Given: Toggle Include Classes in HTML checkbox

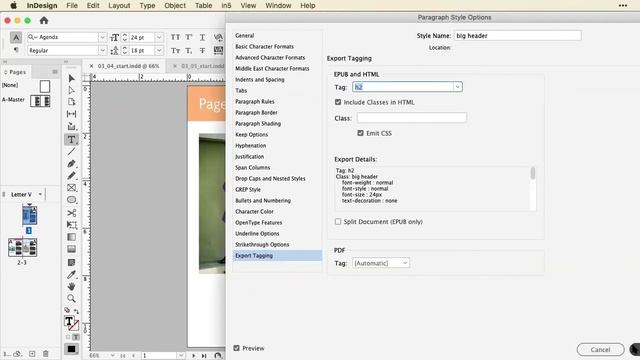Looking at the screenshot, I should (338, 102).
